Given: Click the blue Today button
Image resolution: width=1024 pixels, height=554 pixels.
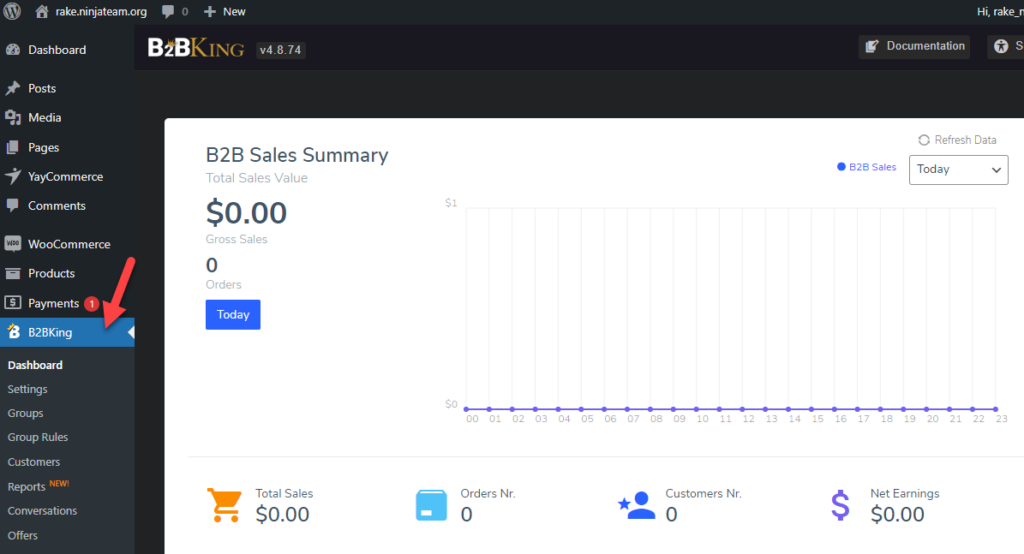Looking at the screenshot, I should 233,314.
